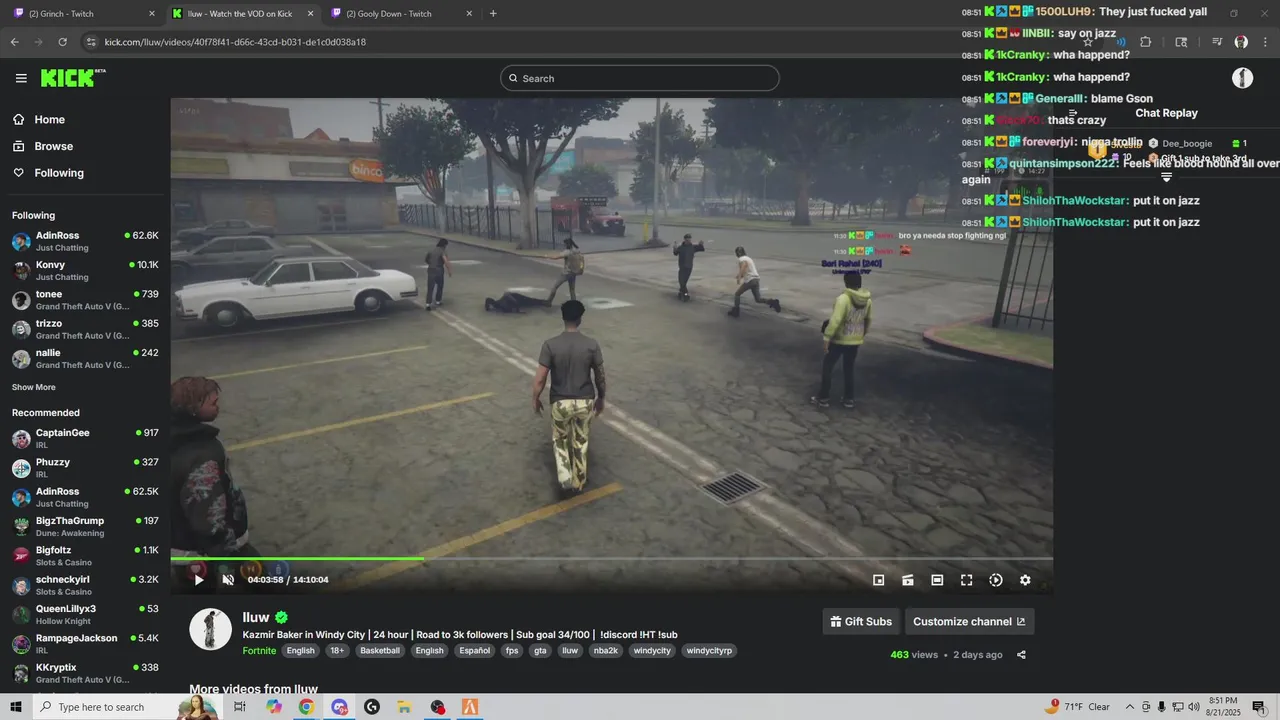
Task: Open the notification center icon
Action: coord(1259,707)
